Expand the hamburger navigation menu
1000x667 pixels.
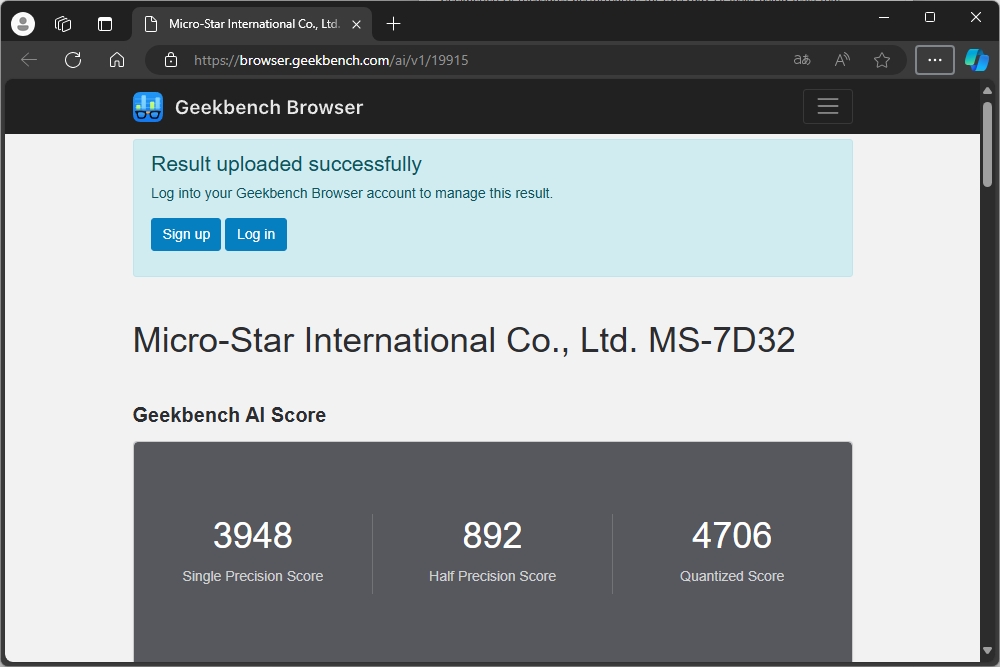[828, 106]
